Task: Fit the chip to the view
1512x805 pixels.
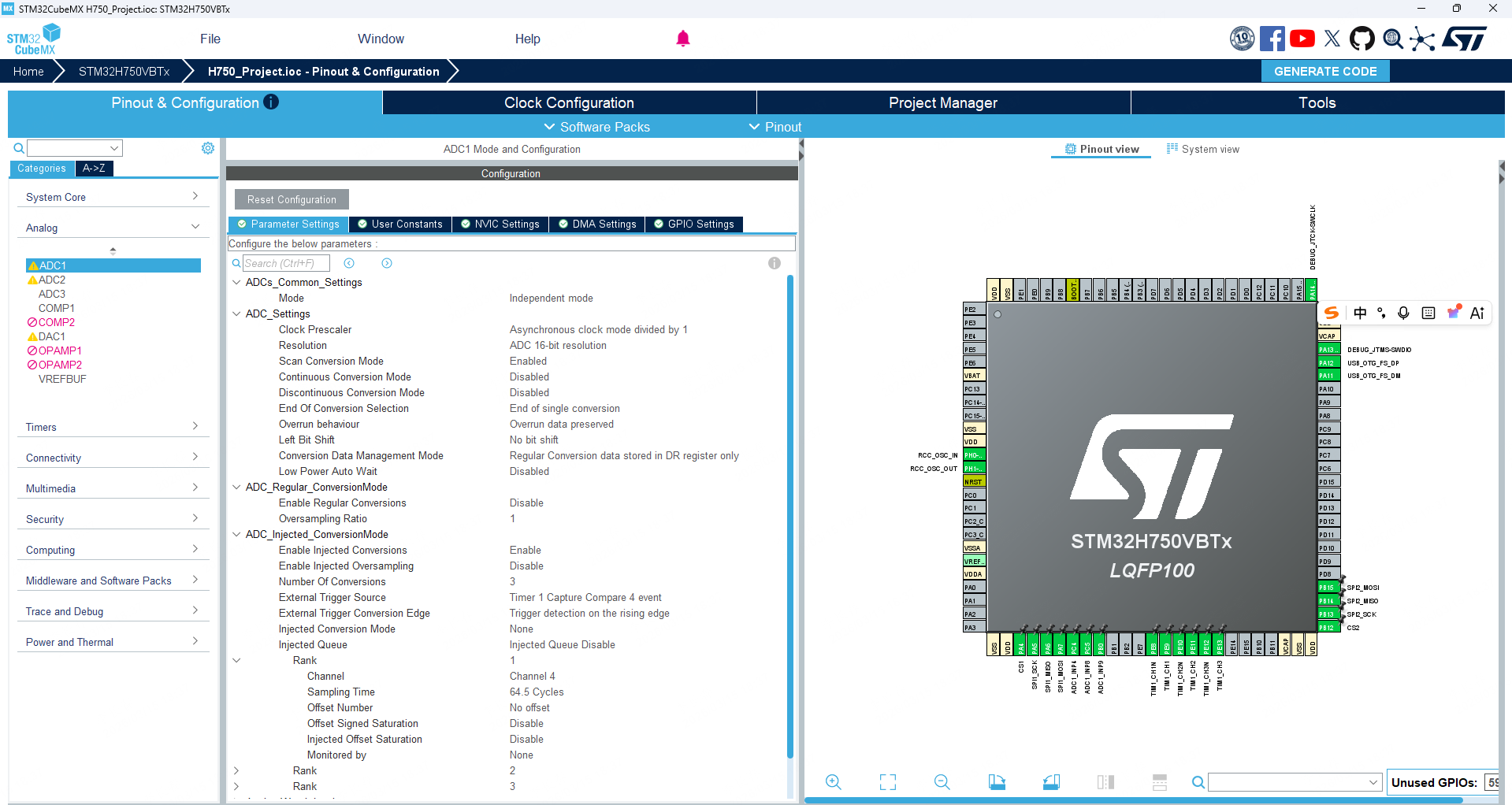Action: tap(888, 781)
